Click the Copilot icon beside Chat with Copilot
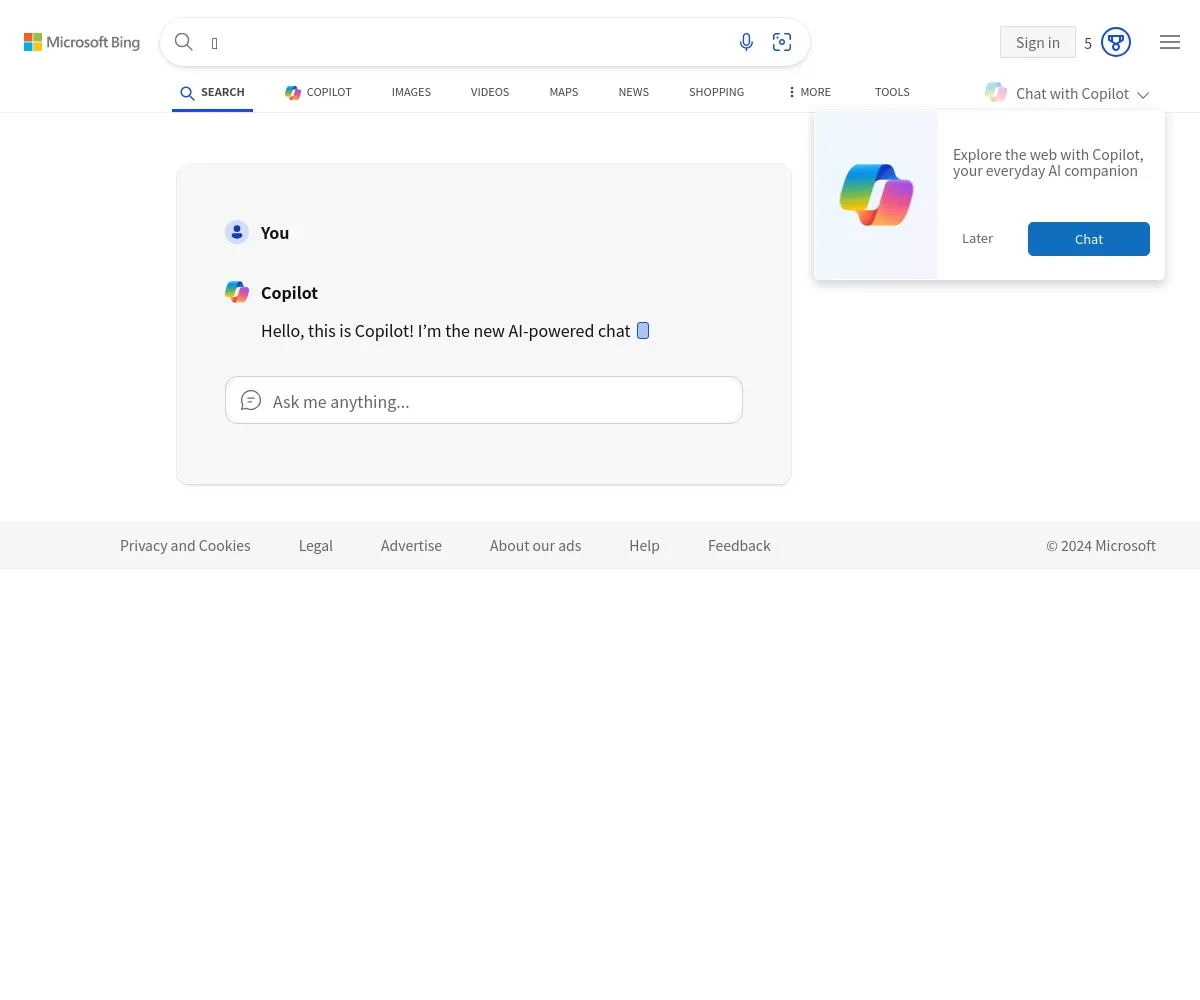1200x1000 pixels. (996, 92)
